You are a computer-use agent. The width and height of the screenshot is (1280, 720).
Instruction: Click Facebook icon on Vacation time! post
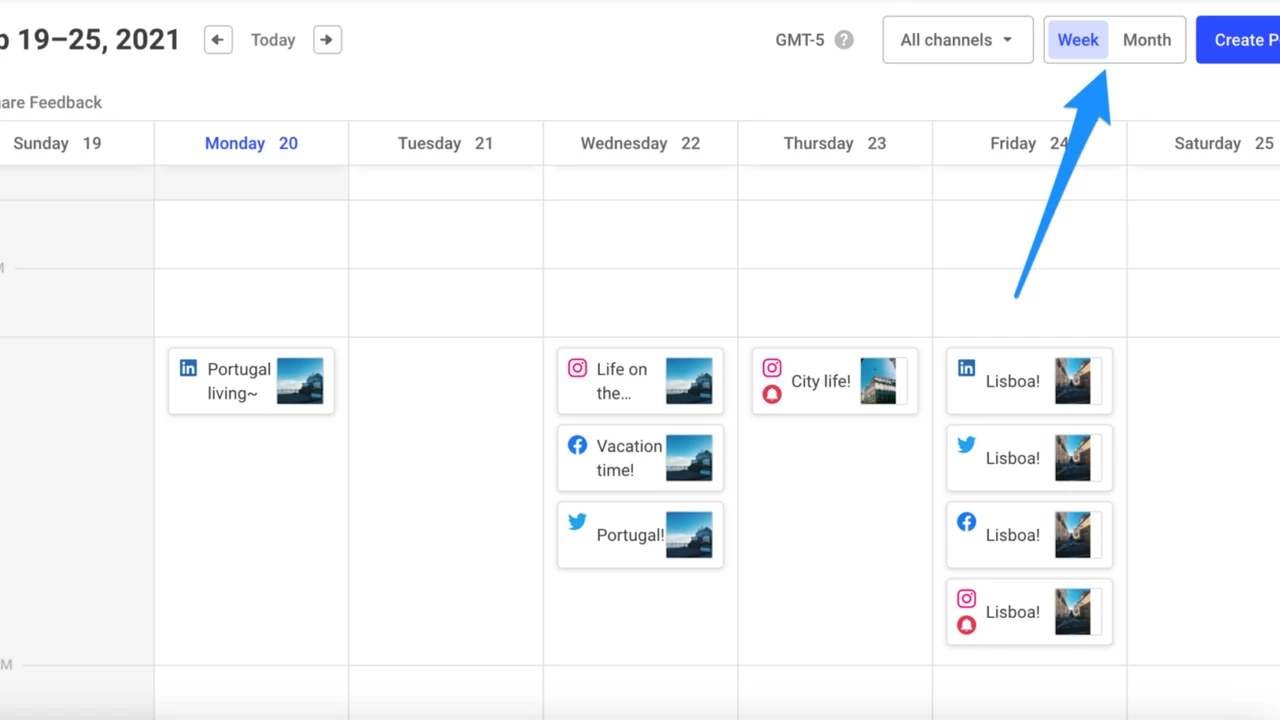(577, 445)
